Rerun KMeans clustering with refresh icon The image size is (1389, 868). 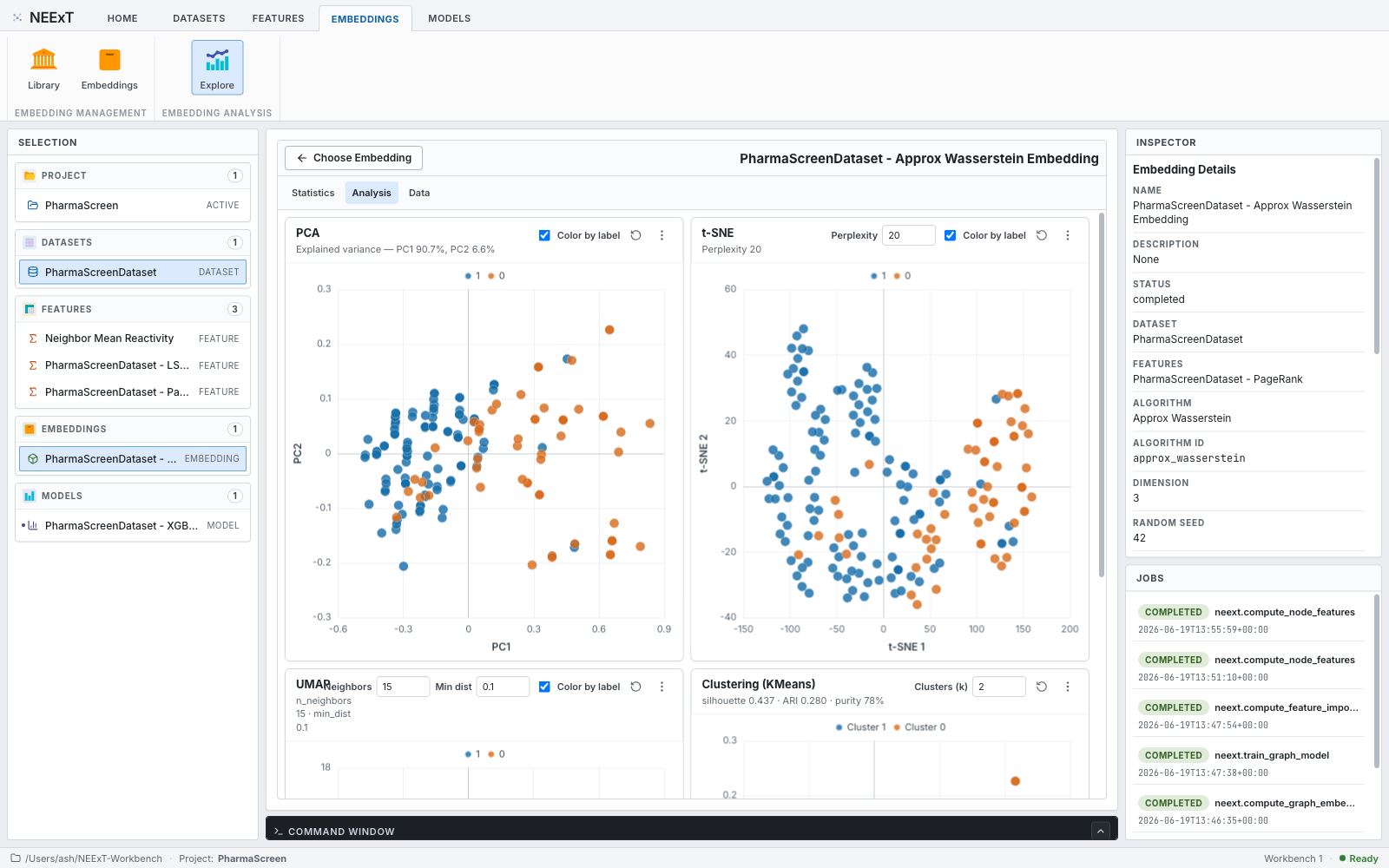click(1042, 687)
